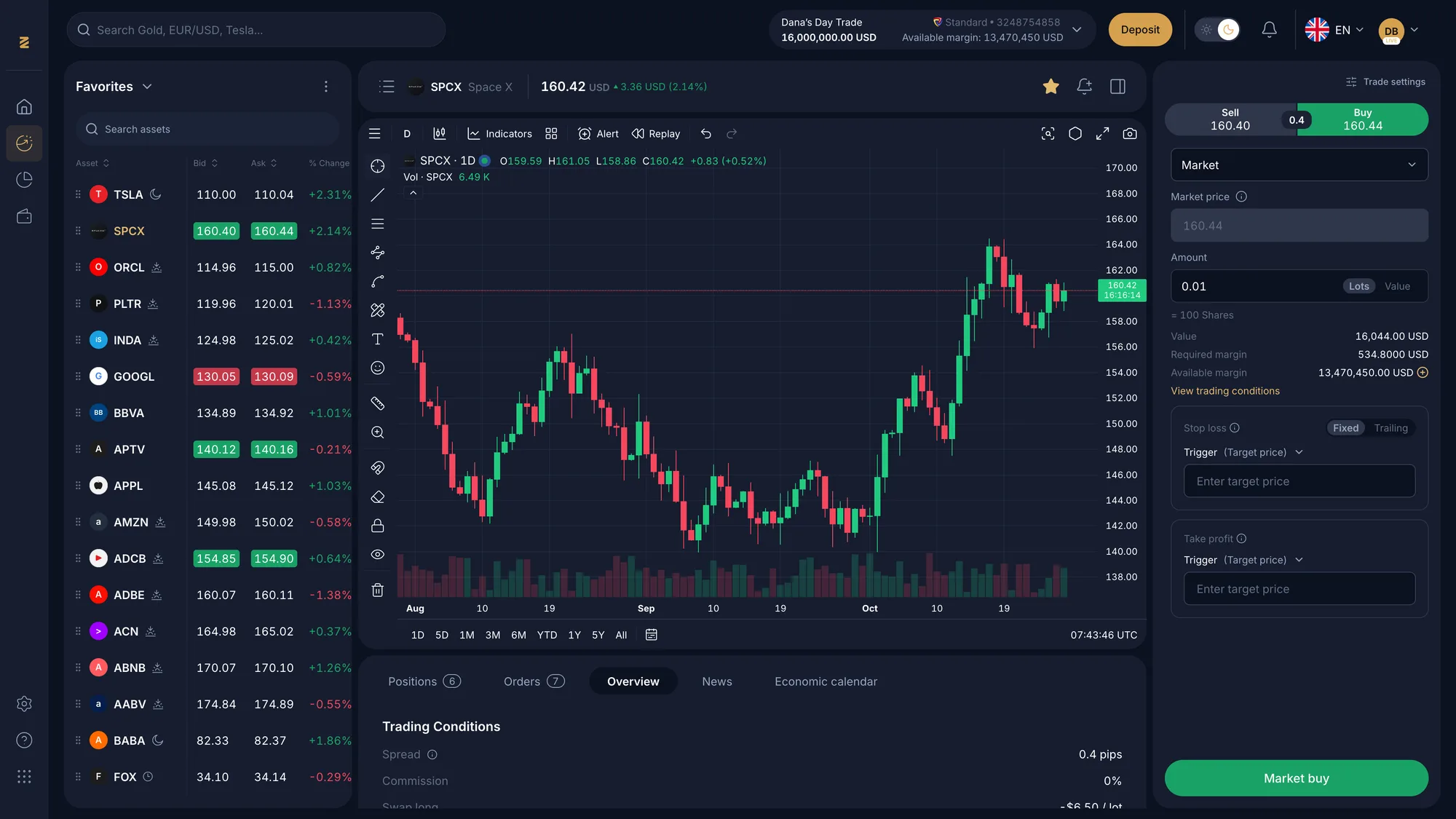Undo the last chart action
This screenshot has width=1456, height=819.
pyautogui.click(x=705, y=134)
